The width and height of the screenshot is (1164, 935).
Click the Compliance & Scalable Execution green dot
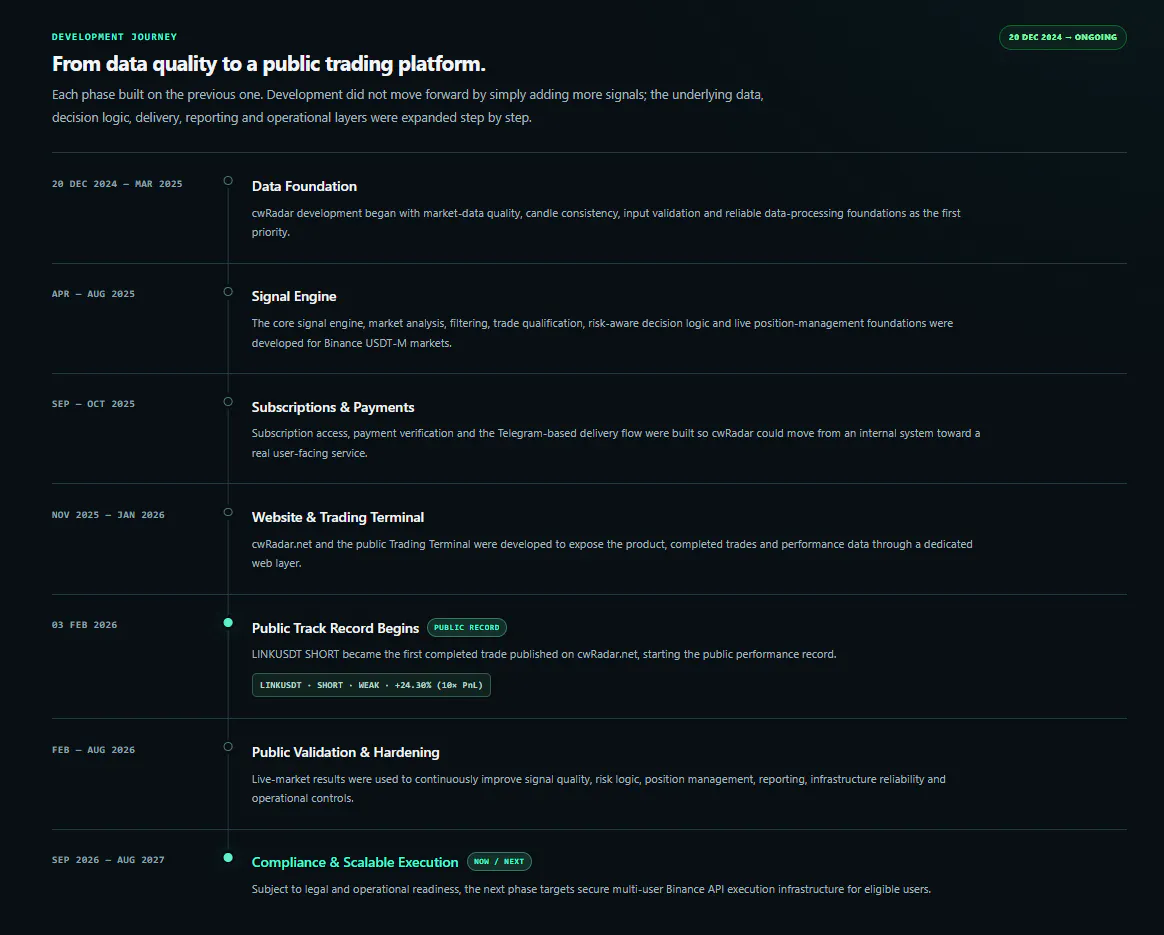(228, 858)
